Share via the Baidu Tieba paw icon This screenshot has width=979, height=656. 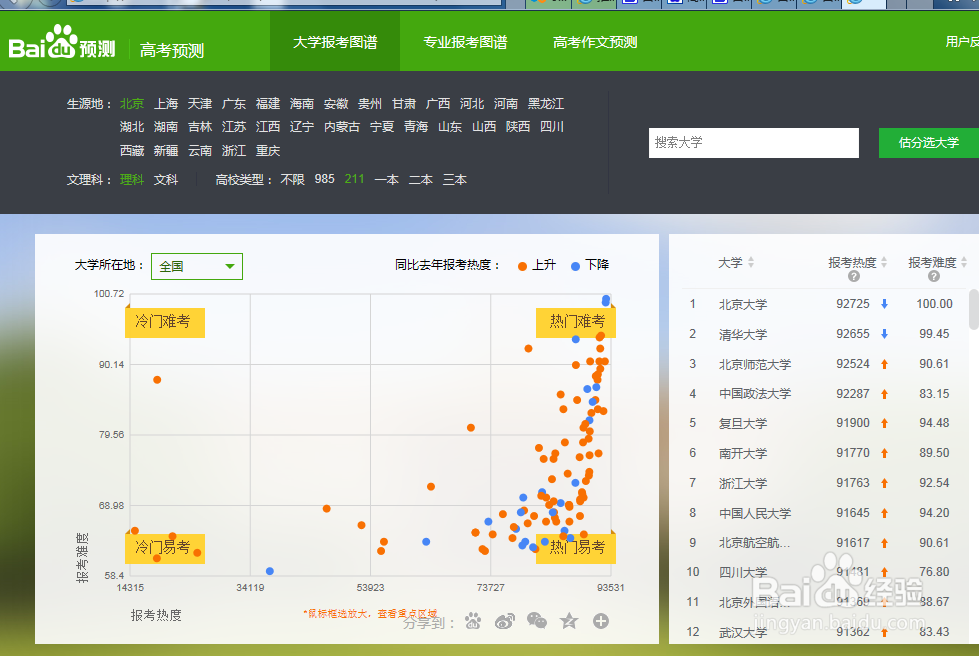pos(473,621)
